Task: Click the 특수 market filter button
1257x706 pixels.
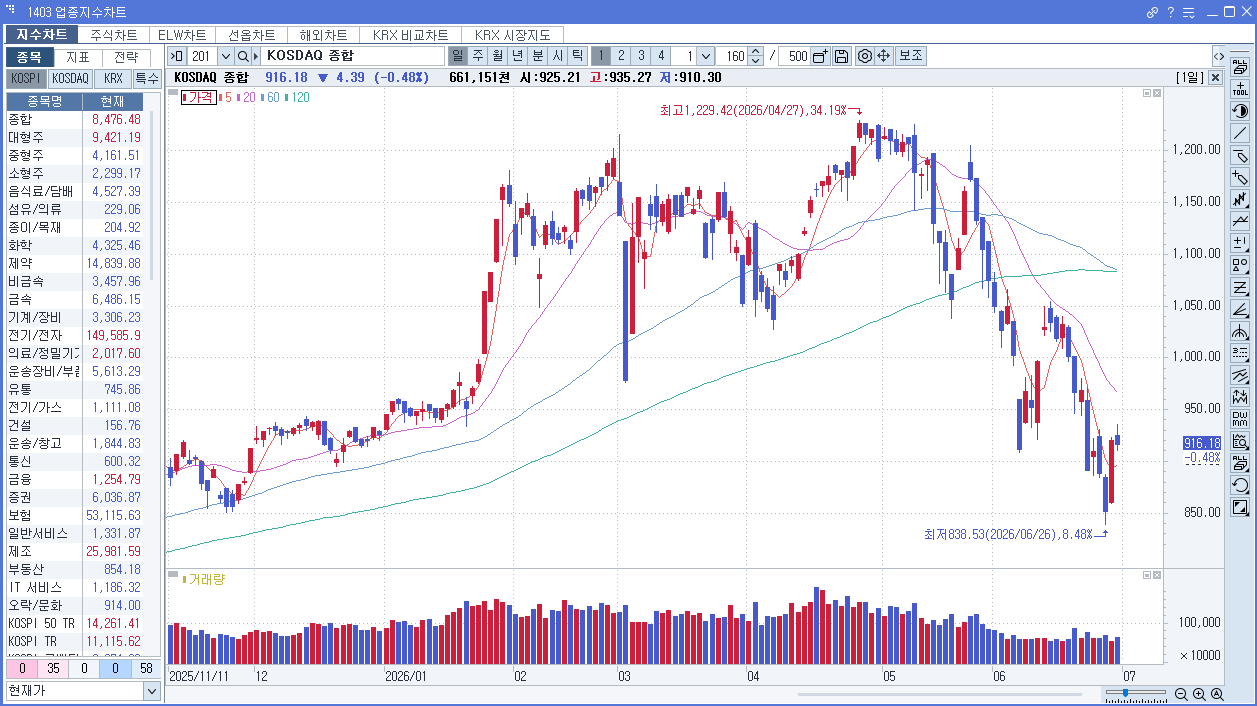Action: (147, 78)
